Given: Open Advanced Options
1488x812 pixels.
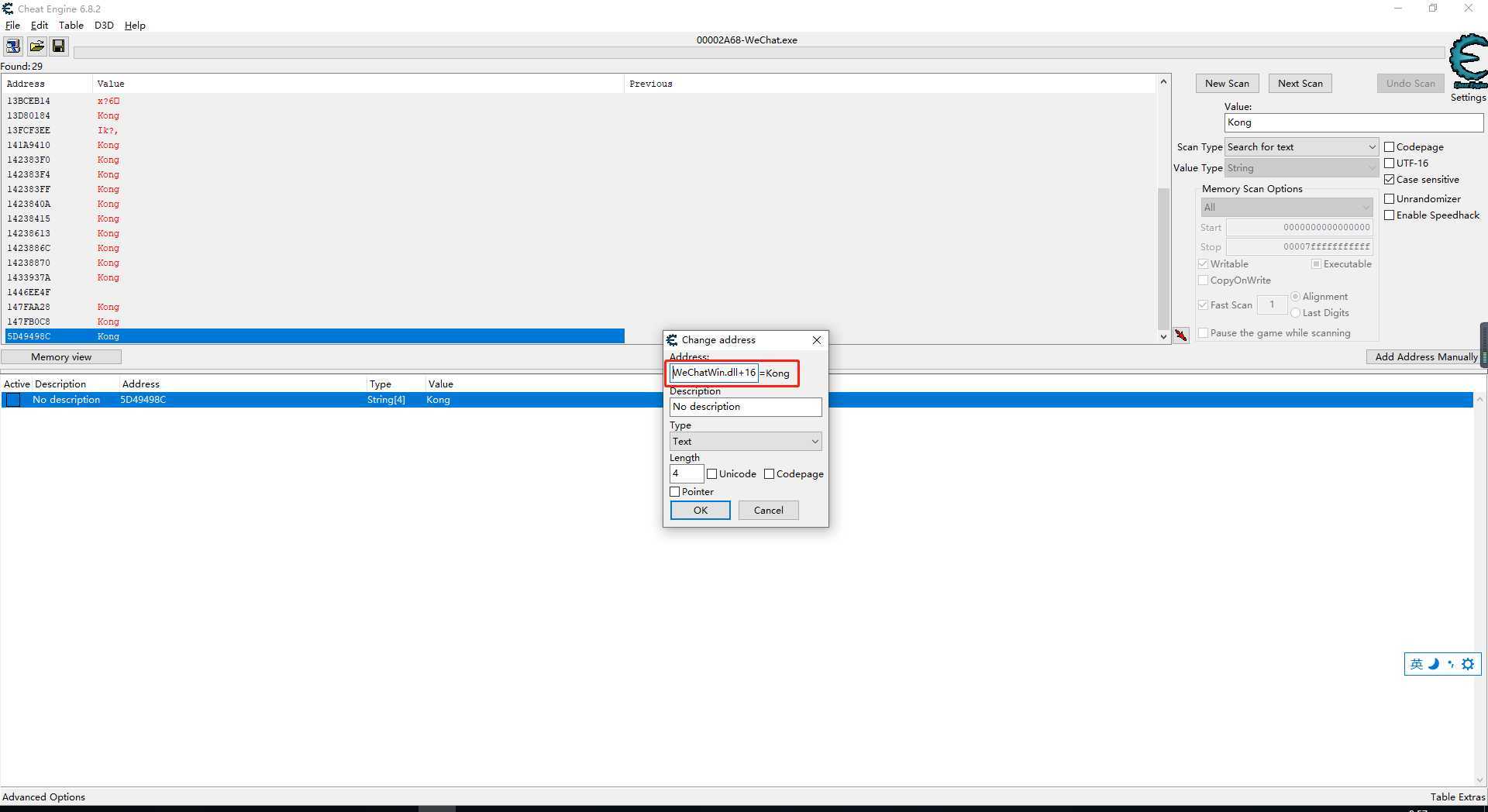Looking at the screenshot, I should point(43,797).
